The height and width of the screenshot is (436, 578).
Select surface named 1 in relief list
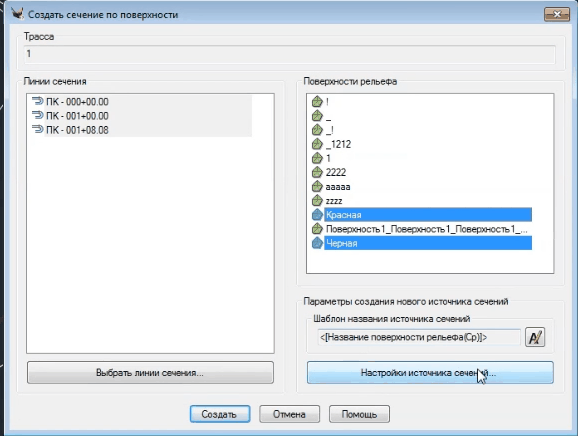pos(328,158)
